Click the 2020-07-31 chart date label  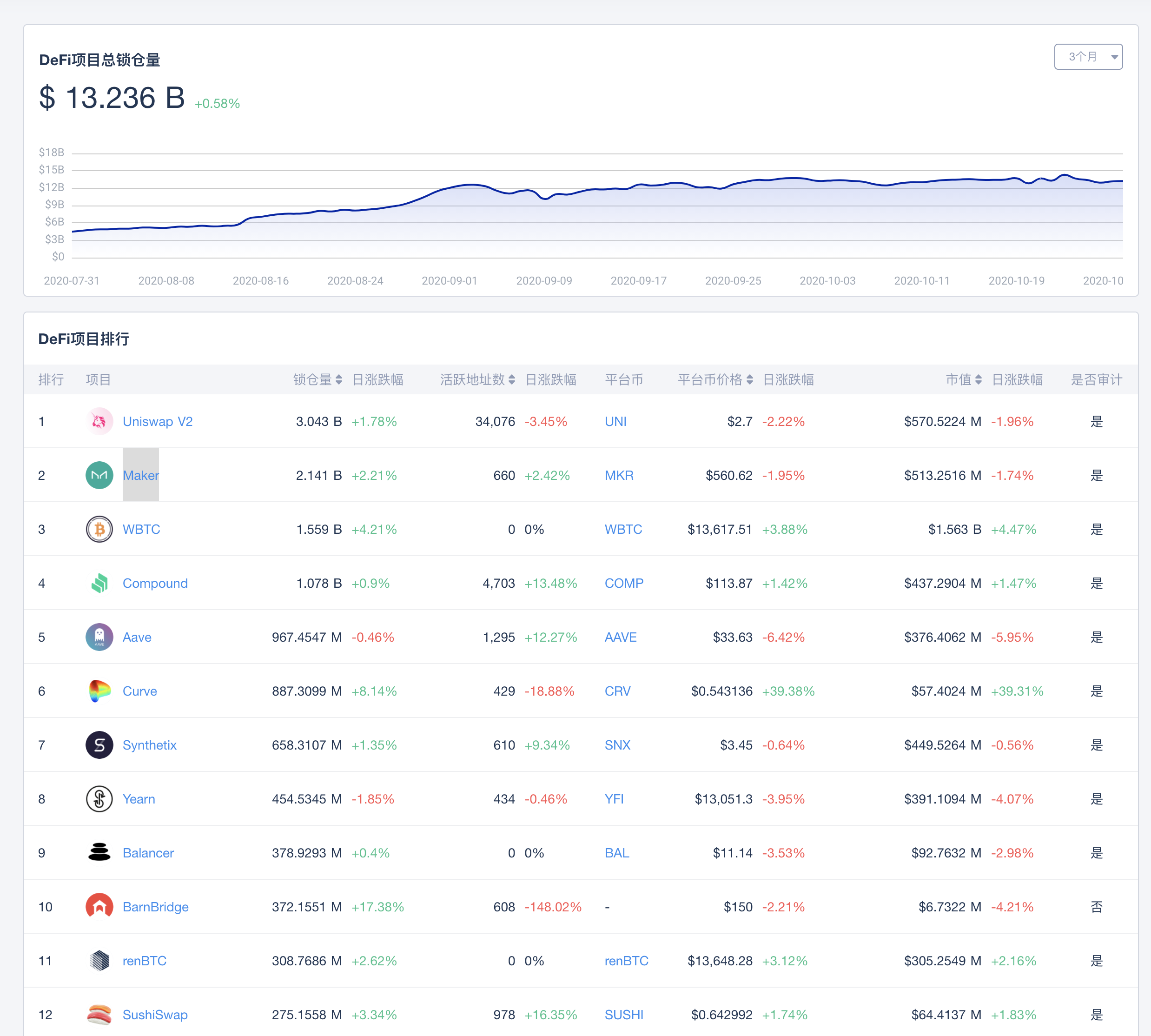pyautogui.click(x=72, y=281)
